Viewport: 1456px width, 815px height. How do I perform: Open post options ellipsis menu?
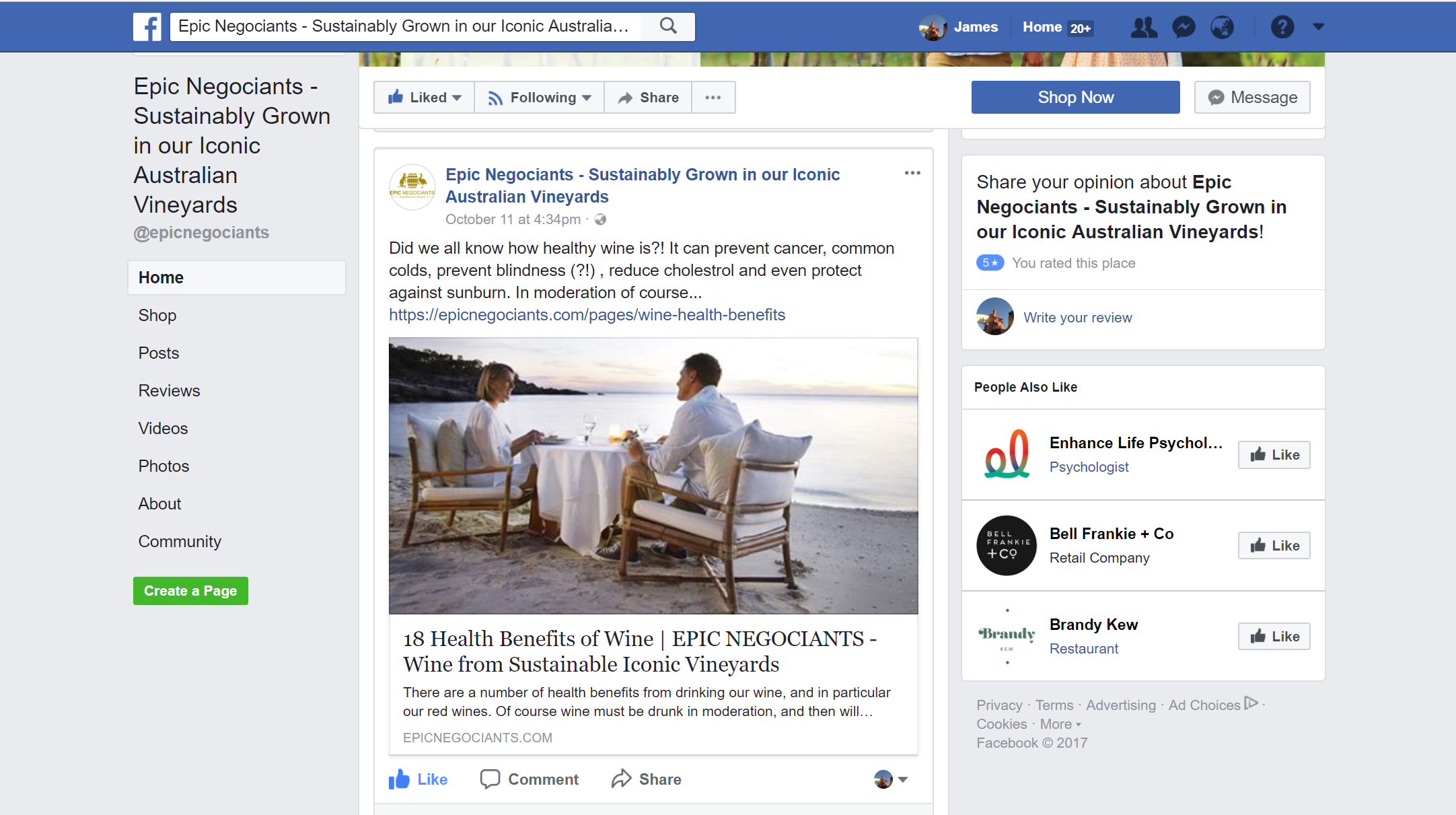point(912,173)
